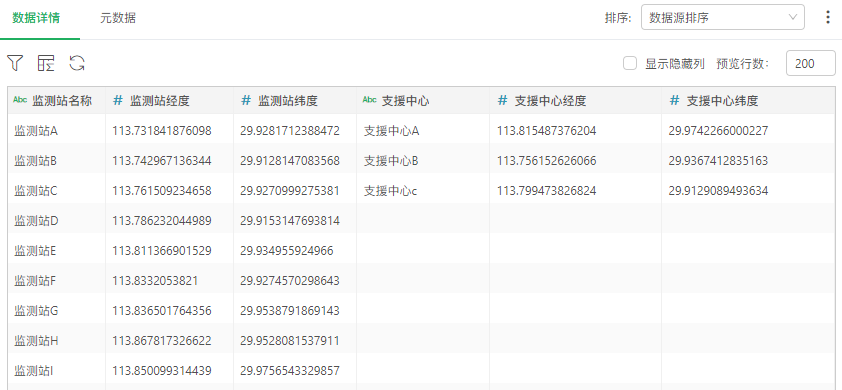Select the 数据详情 tab

(x=36, y=18)
